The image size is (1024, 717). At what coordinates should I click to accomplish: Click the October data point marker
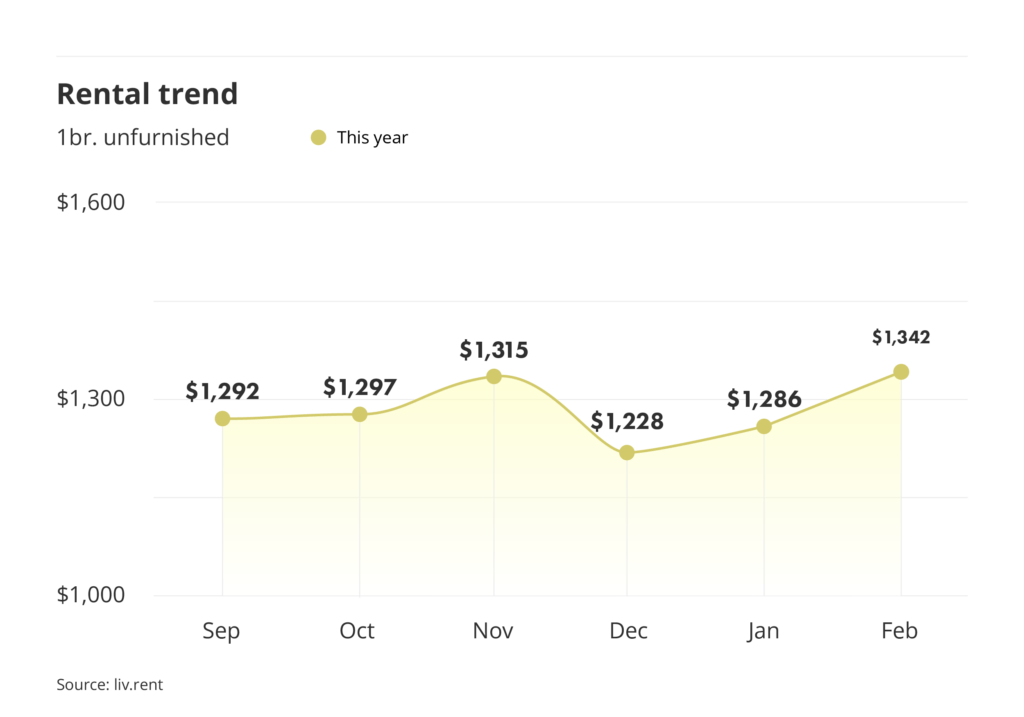pyautogui.click(x=359, y=414)
